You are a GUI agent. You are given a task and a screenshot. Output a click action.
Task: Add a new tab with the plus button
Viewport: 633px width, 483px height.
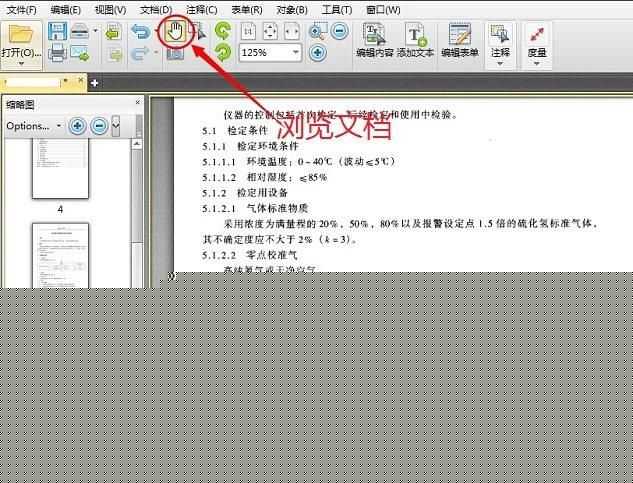pyautogui.click(x=94, y=83)
